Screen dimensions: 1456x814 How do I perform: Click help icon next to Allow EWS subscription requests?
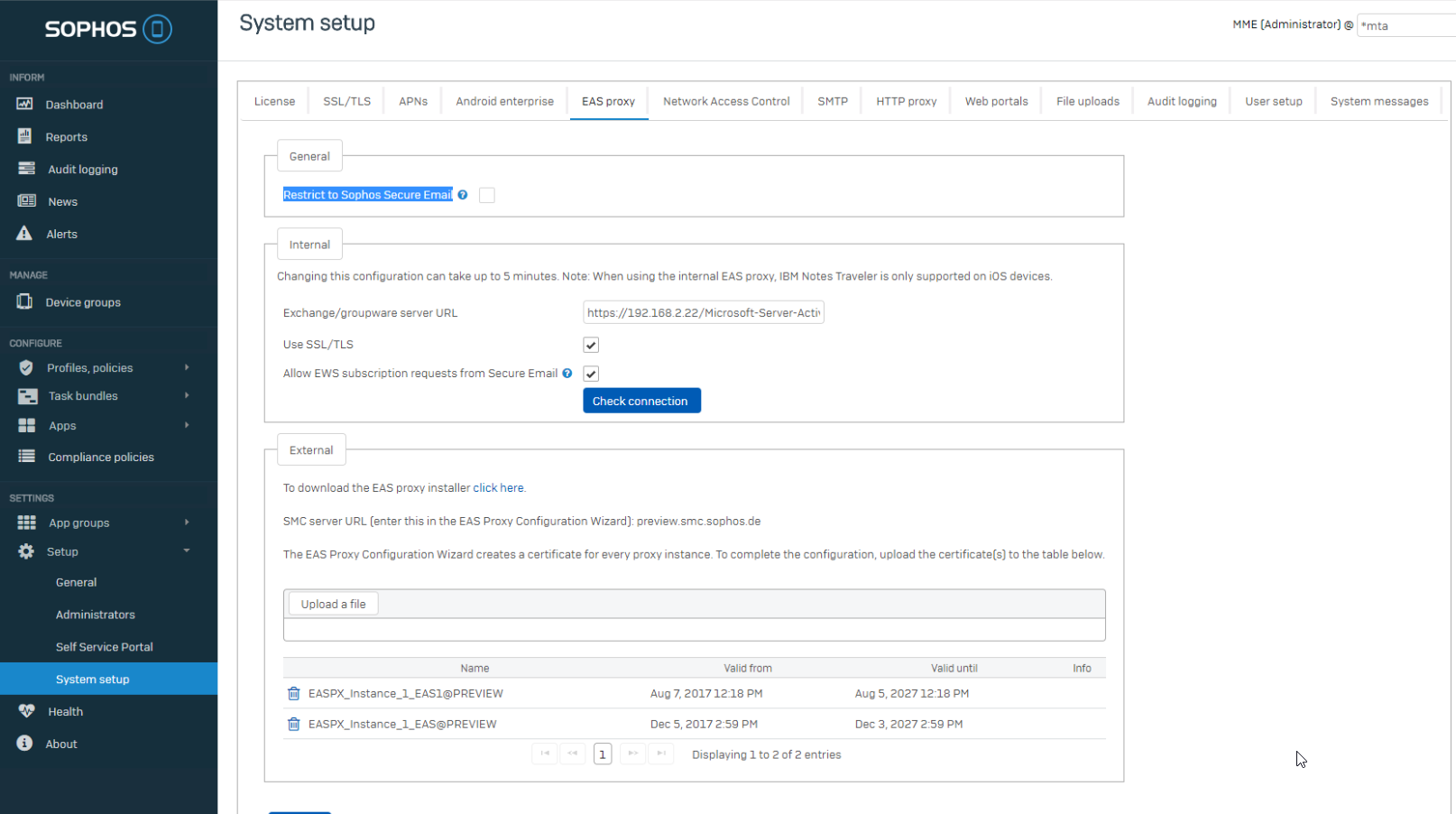[x=567, y=373]
